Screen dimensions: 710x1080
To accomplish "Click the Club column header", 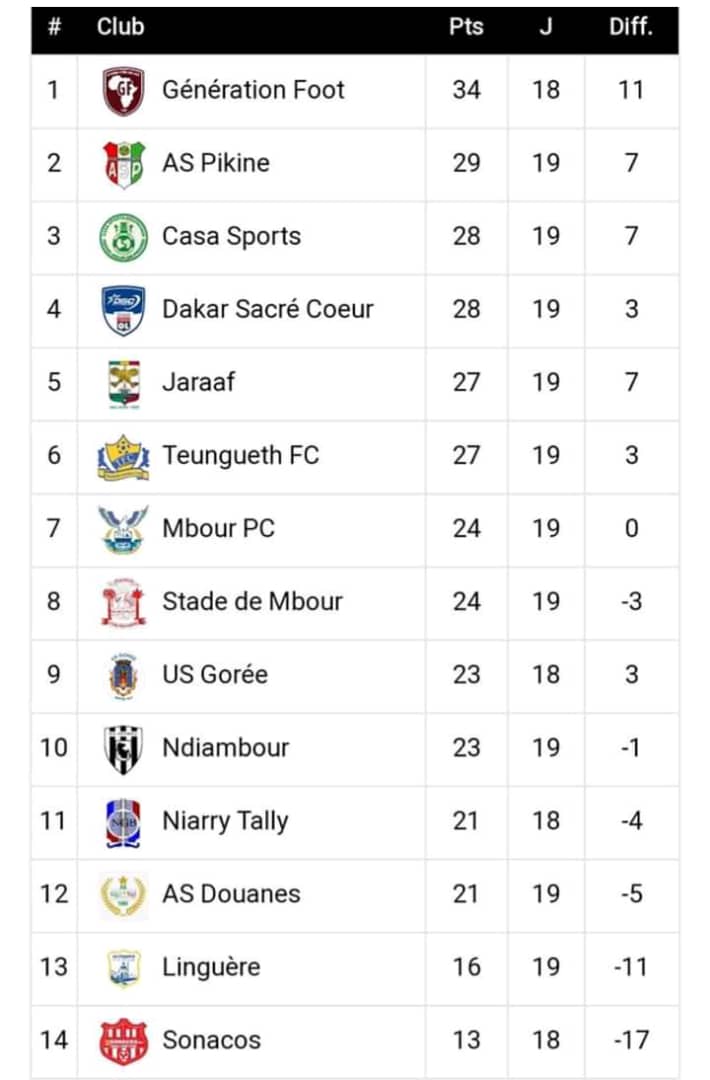I will click(120, 27).
